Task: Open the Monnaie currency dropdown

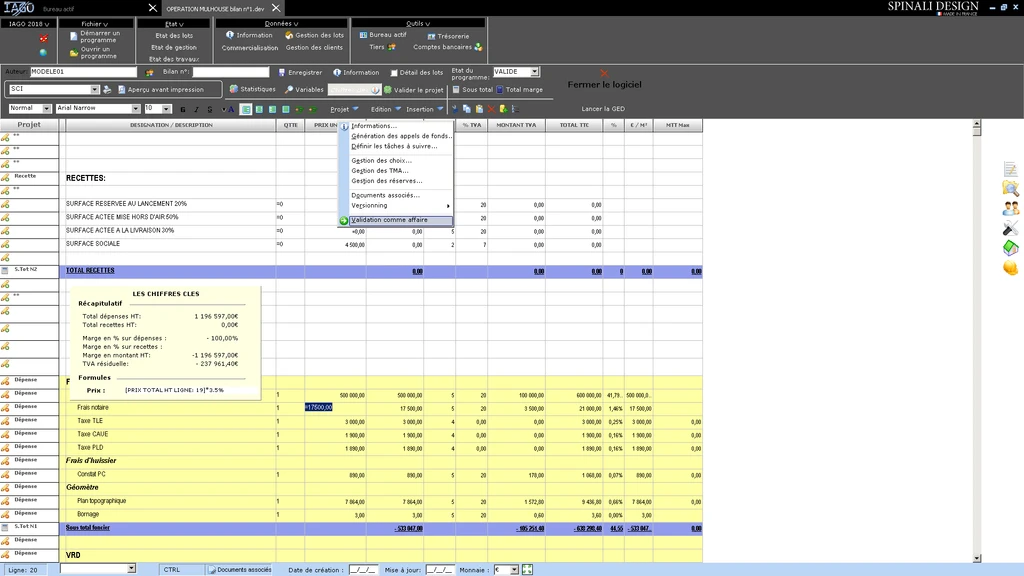Action: coord(514,569)
